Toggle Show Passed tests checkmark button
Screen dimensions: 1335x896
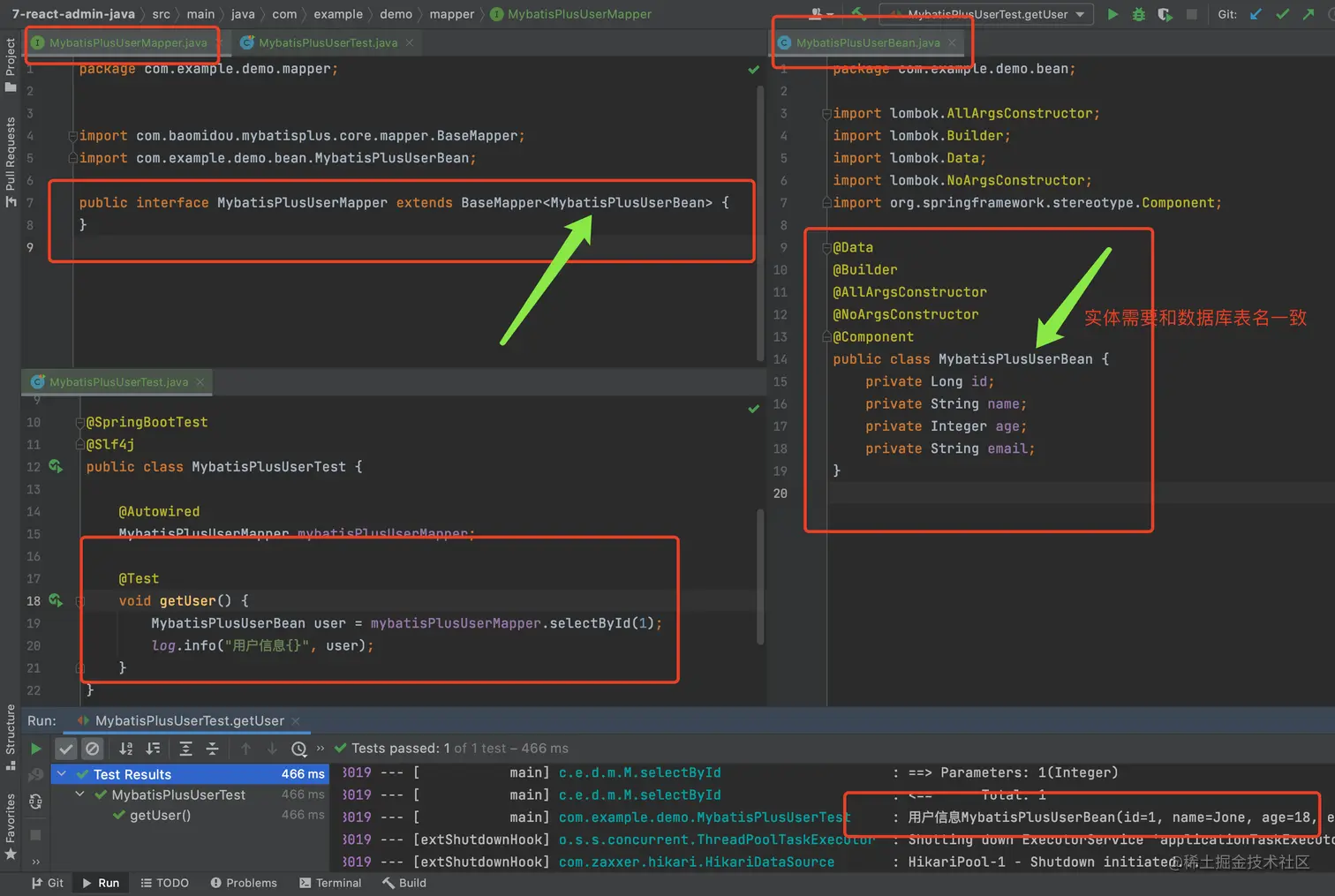coord(66,749)
